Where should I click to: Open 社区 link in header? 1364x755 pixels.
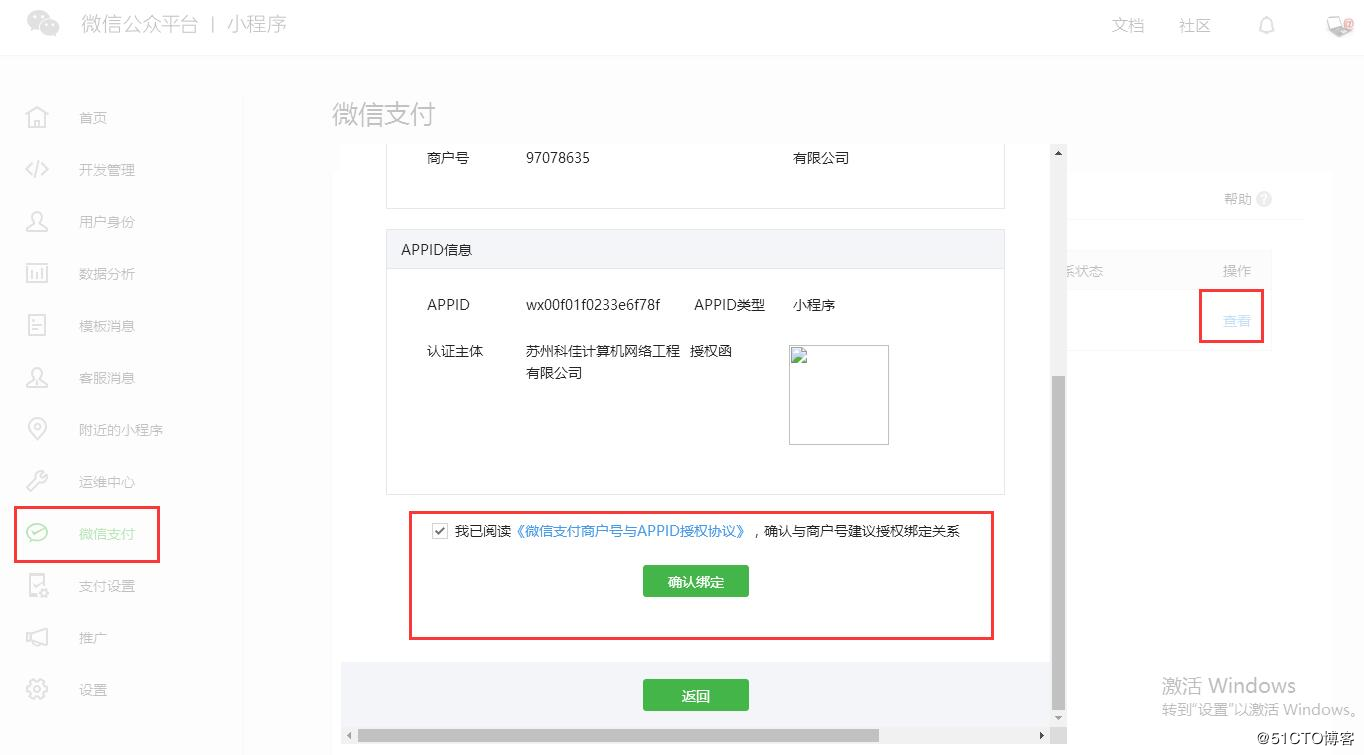pos(1195,26)
